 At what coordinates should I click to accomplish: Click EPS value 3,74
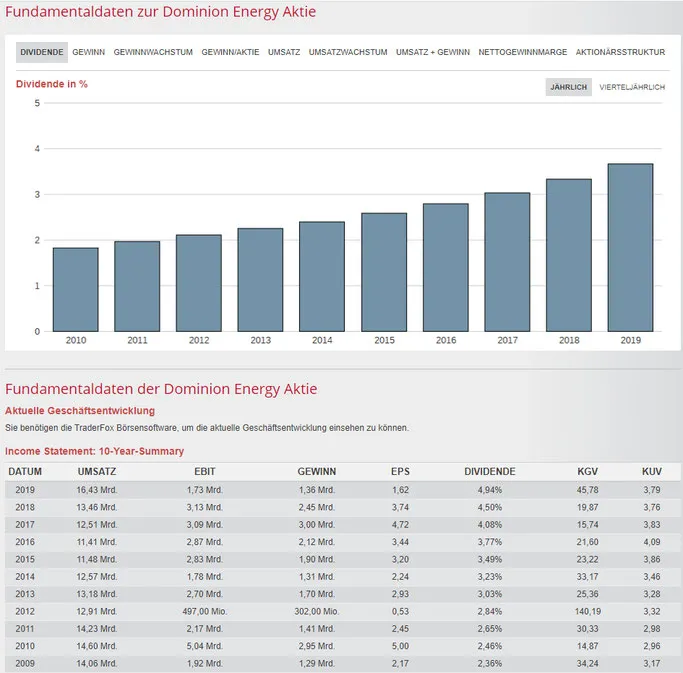click(400, 507)
